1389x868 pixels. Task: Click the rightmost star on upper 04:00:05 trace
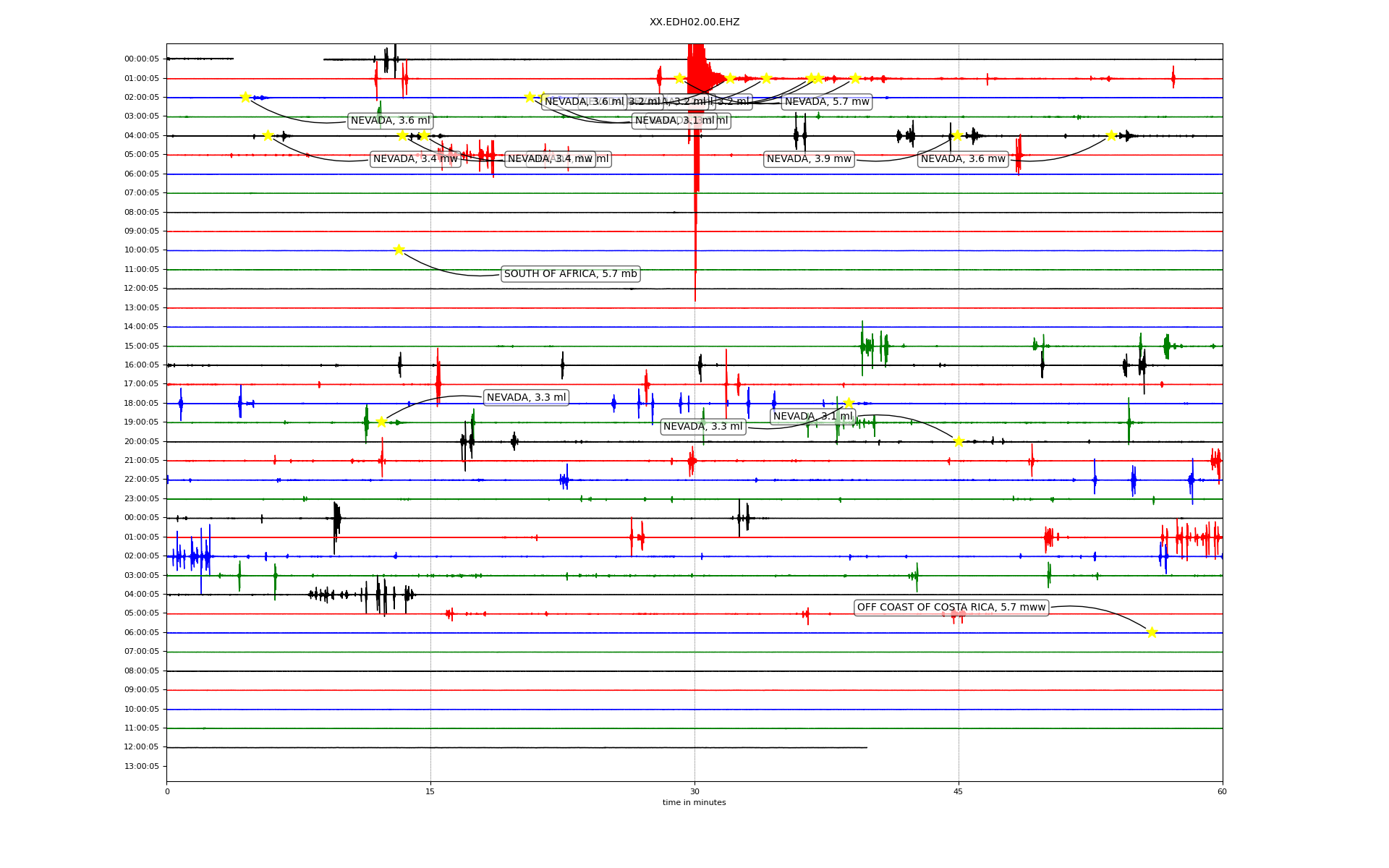point(1111,136)
